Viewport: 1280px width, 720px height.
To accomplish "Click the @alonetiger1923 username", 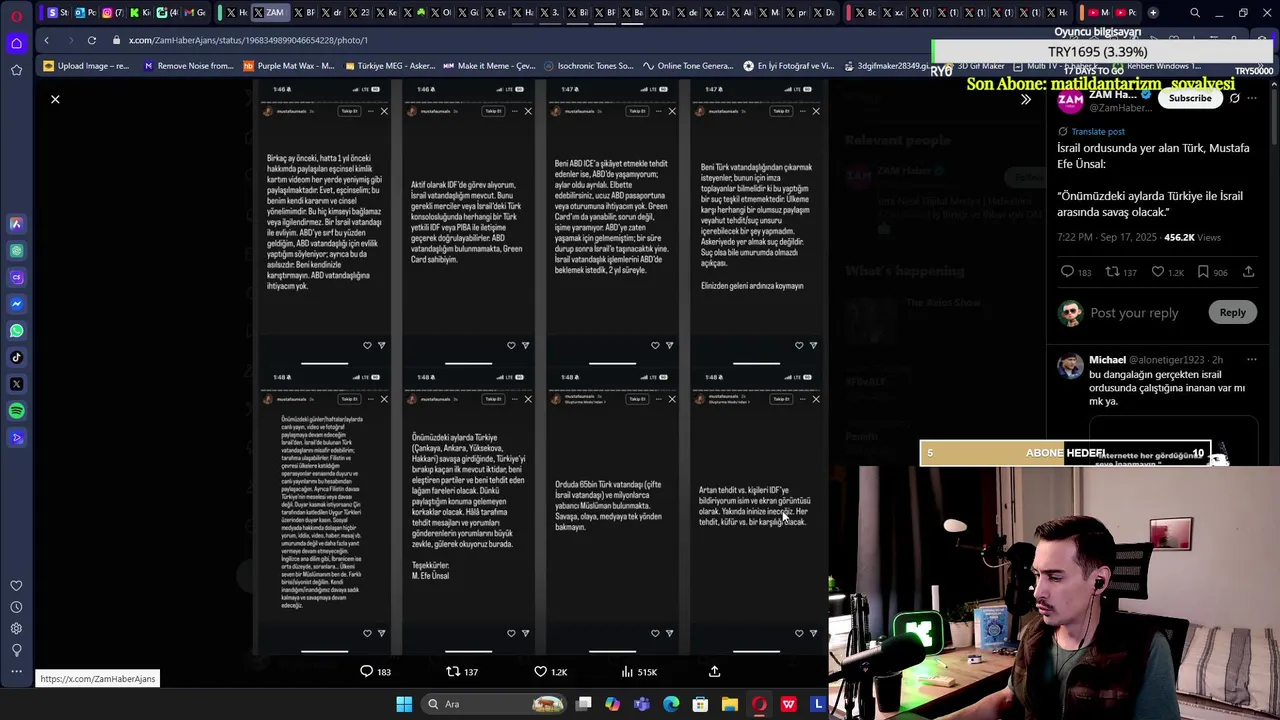I will (x=1166, y=360).
